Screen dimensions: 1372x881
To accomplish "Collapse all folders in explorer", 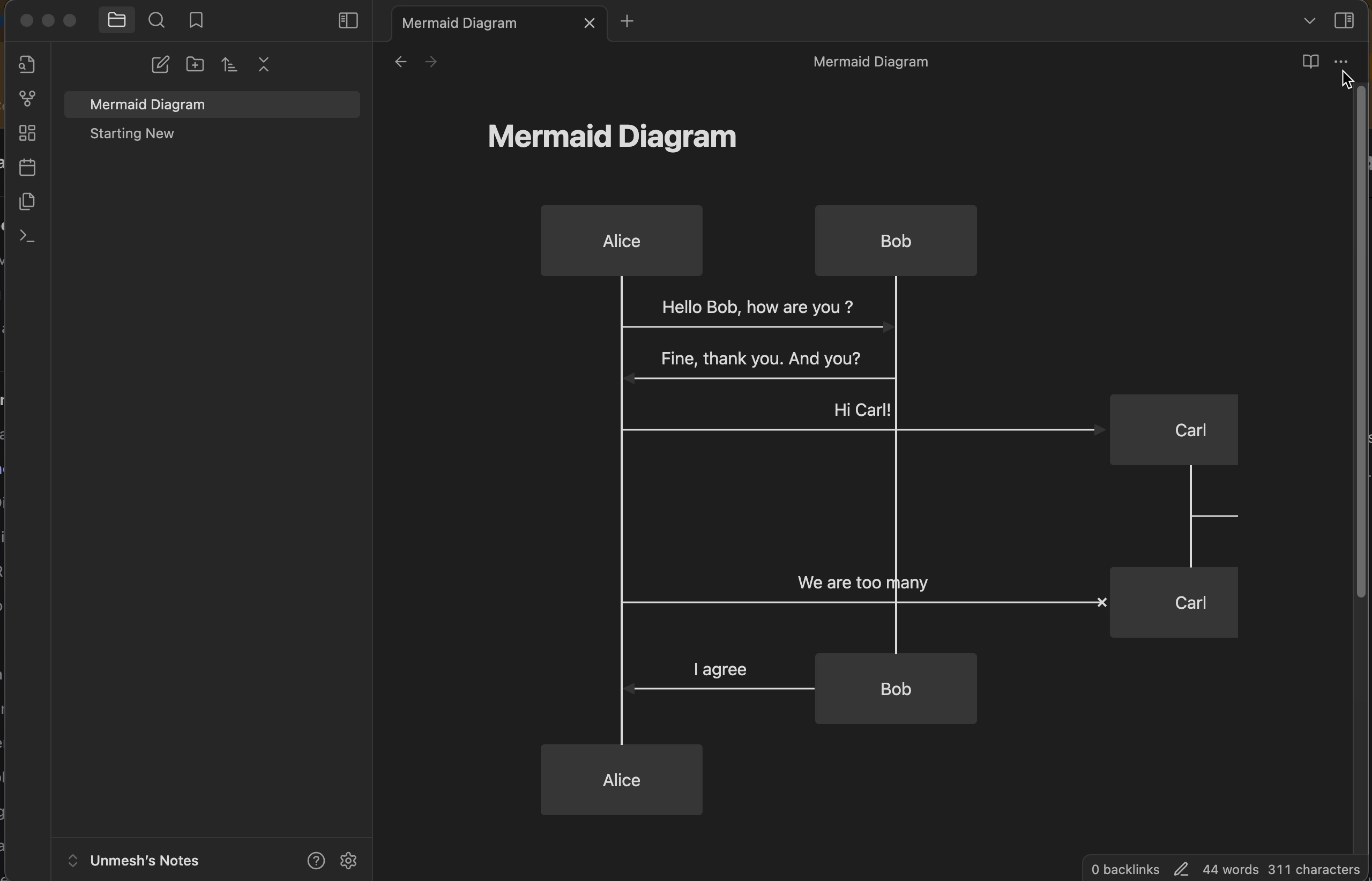I will pos(264,65).
